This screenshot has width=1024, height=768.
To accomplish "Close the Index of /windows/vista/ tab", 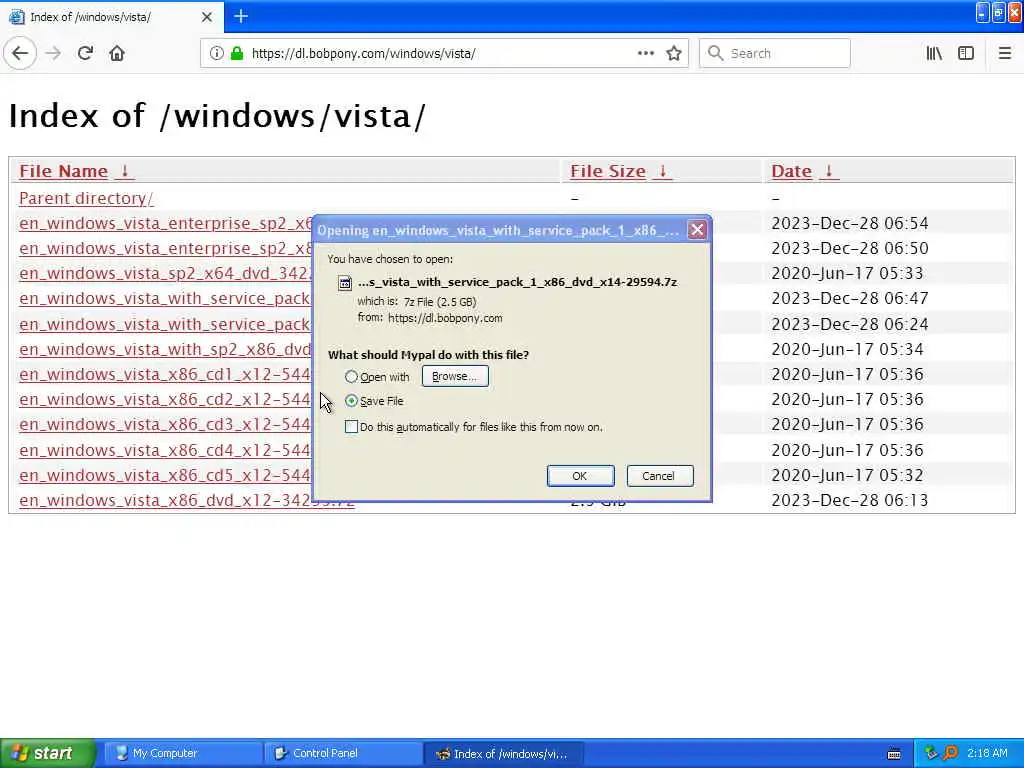I will 207,17.
